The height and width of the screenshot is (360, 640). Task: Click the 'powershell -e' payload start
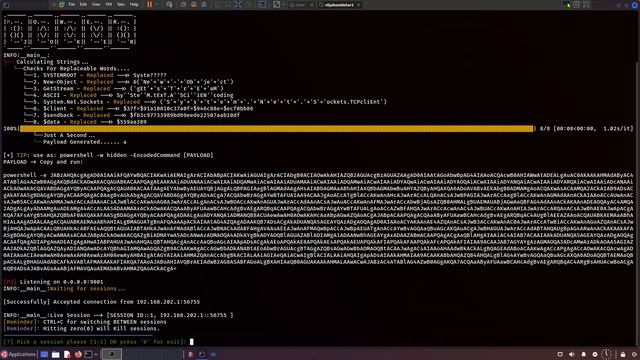24,175
